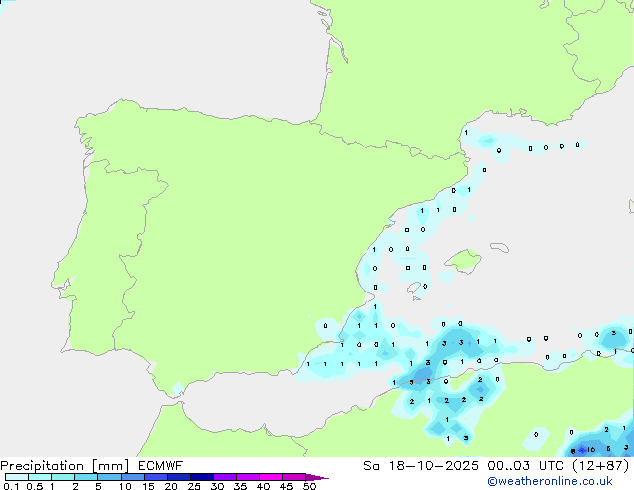The width and height of the screenshot is (634, 490).
Task: Click the legend label '20'
Action: click(171, 486)
